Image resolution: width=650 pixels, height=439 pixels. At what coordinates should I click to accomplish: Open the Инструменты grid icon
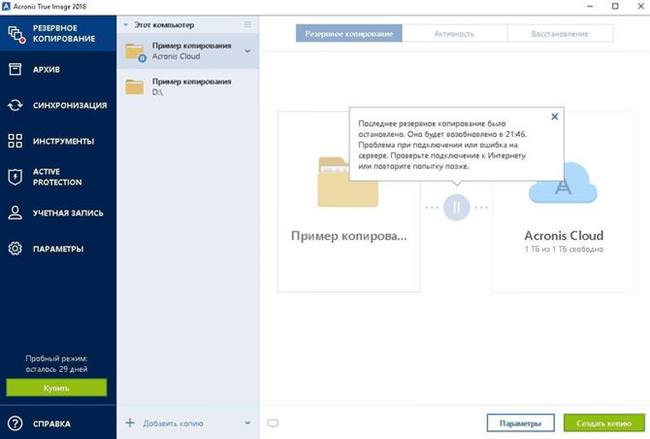[15, 141]
